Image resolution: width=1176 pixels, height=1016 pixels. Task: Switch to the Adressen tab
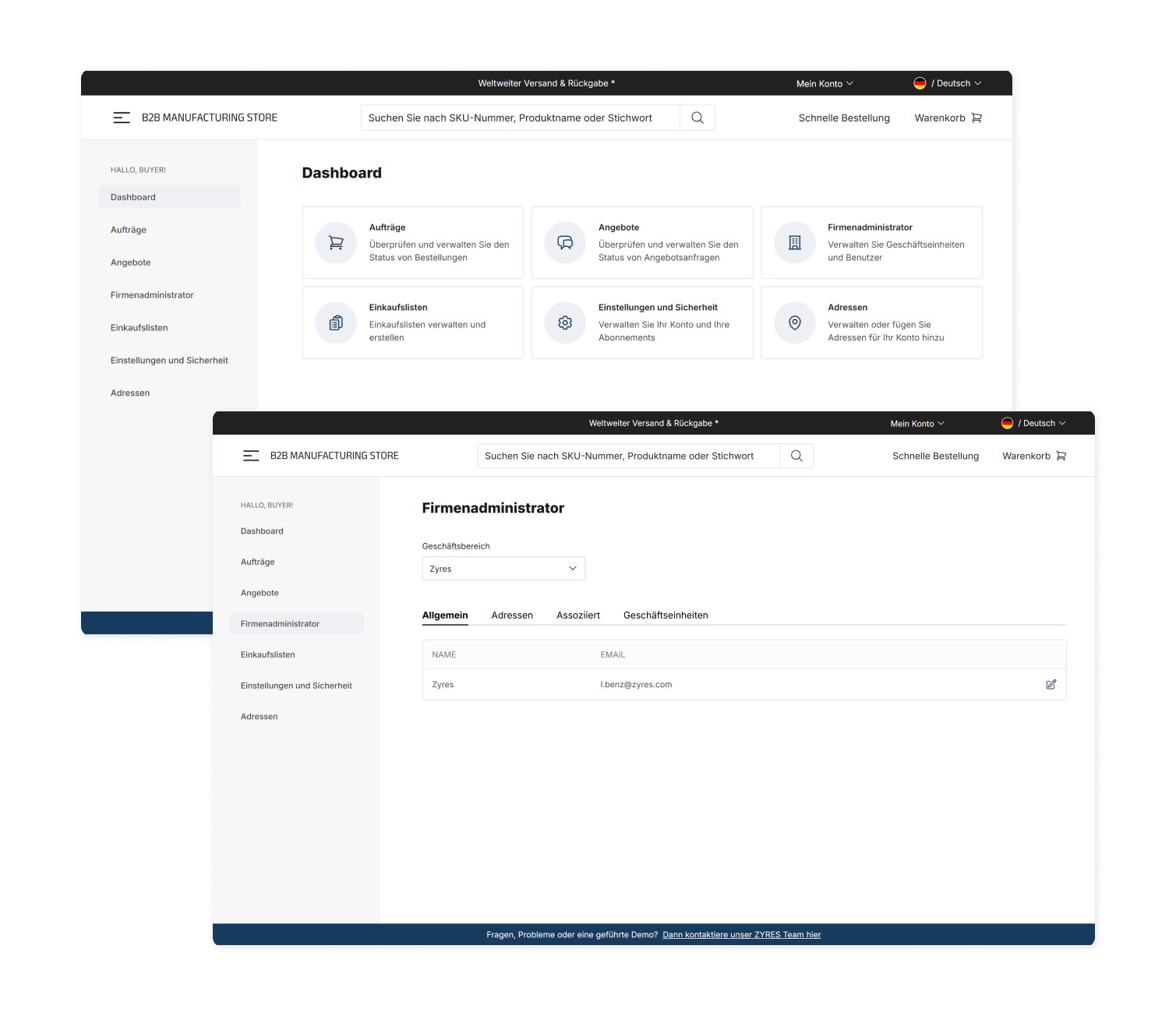[x=512, y=615]
